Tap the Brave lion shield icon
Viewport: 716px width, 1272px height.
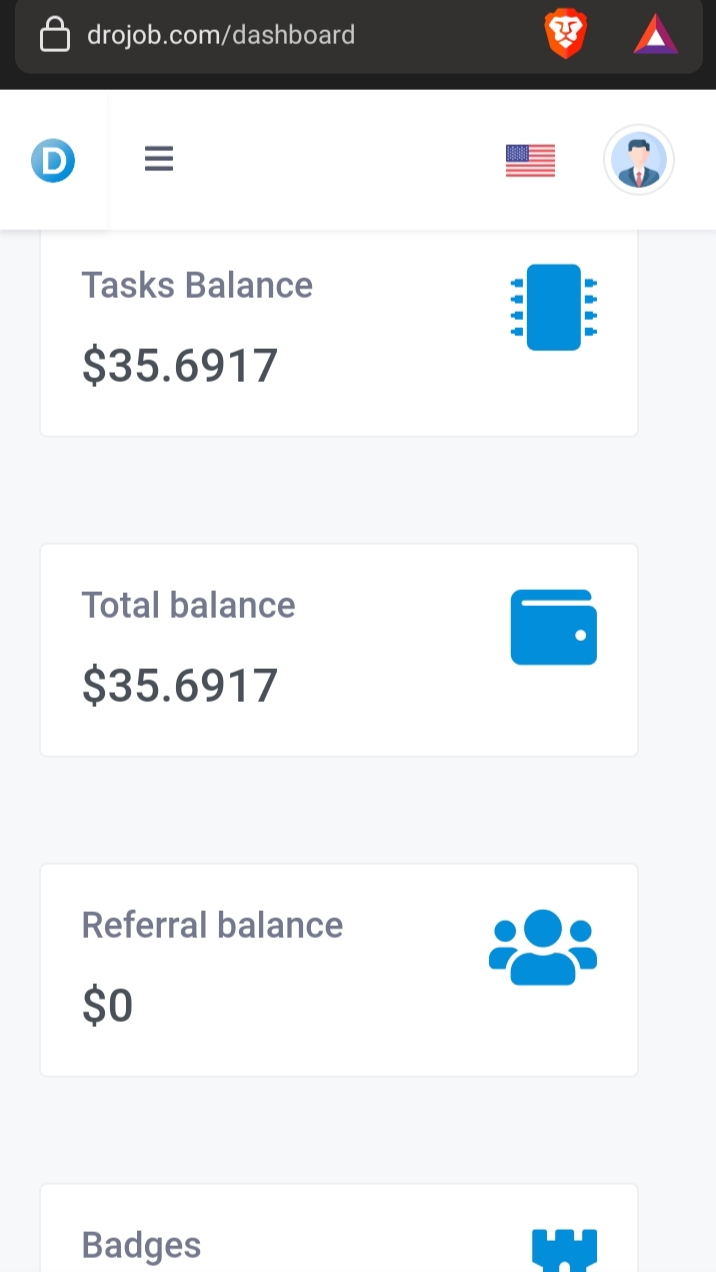(x=565, y=35)
